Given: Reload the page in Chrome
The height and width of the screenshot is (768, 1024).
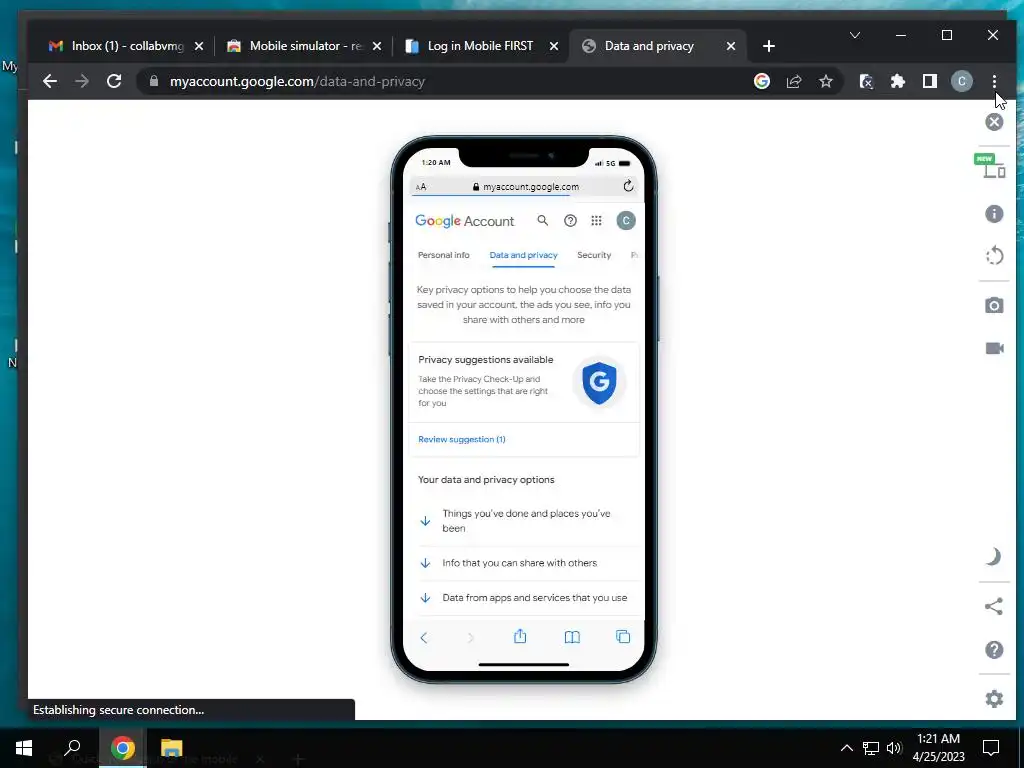Looking at the screenshot, I should coord(114,82).
